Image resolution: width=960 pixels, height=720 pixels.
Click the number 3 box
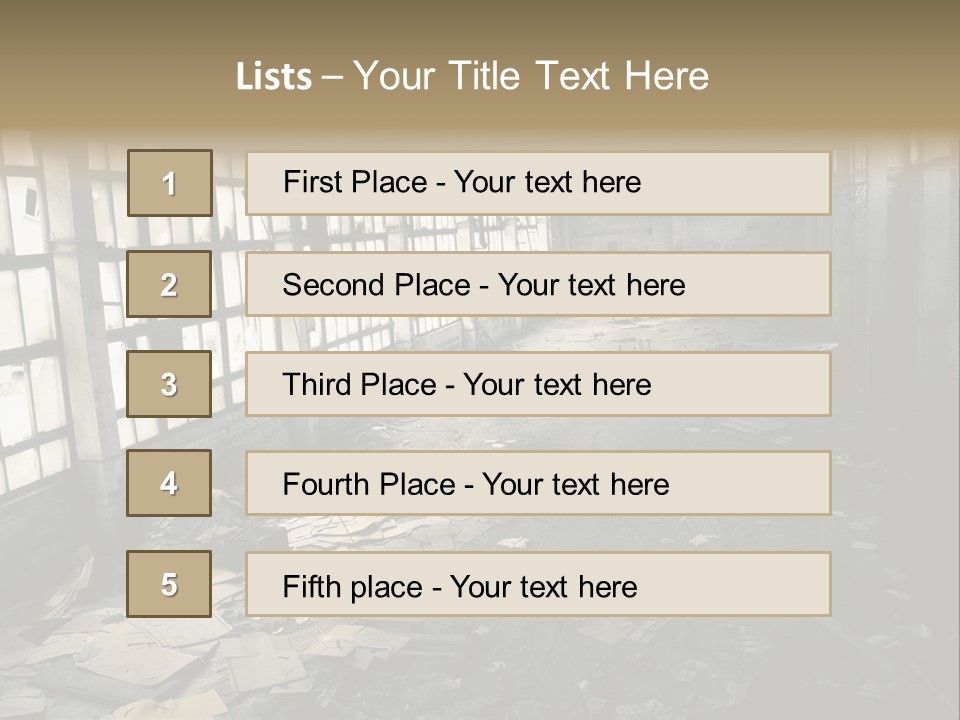[169, 384]
